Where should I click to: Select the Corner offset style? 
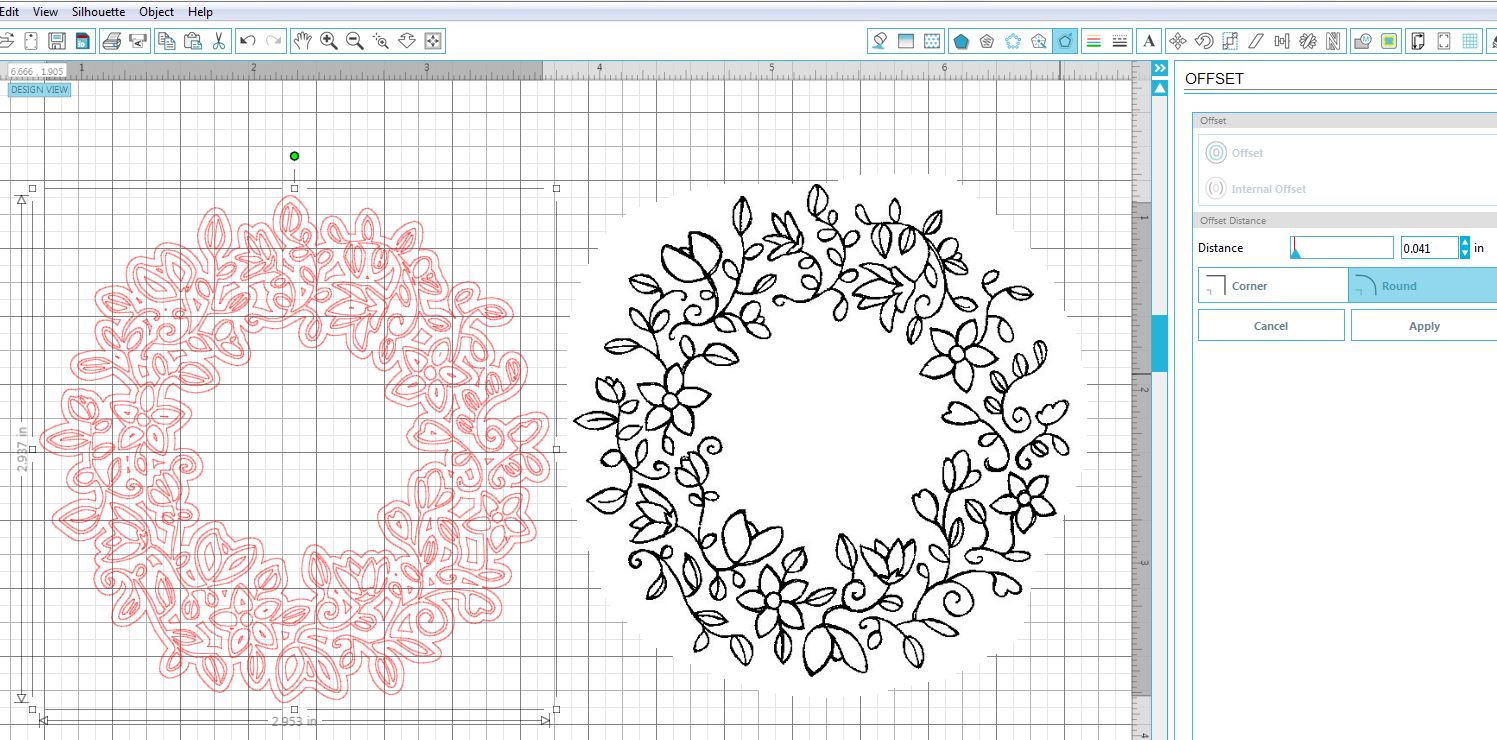(1272, 286)
